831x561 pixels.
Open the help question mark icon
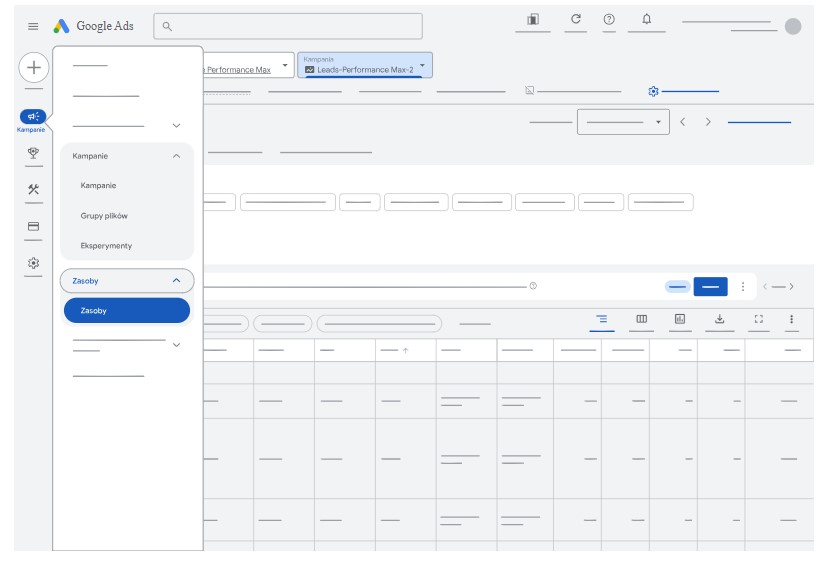pyautogui.click(x=609, y=20)
